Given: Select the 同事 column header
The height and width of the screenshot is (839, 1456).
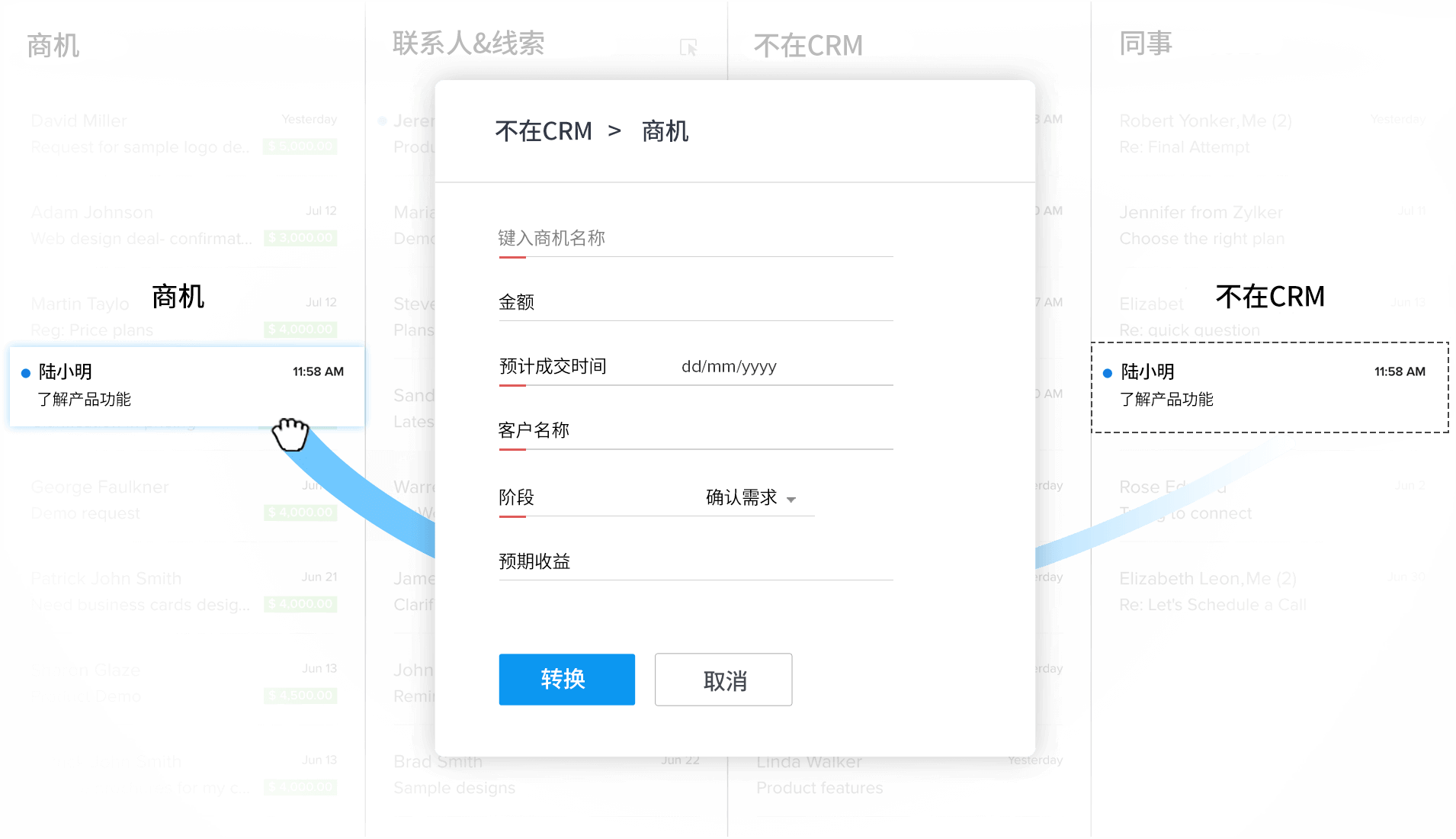Looking at the screenshot, I should click(1145, 43).
